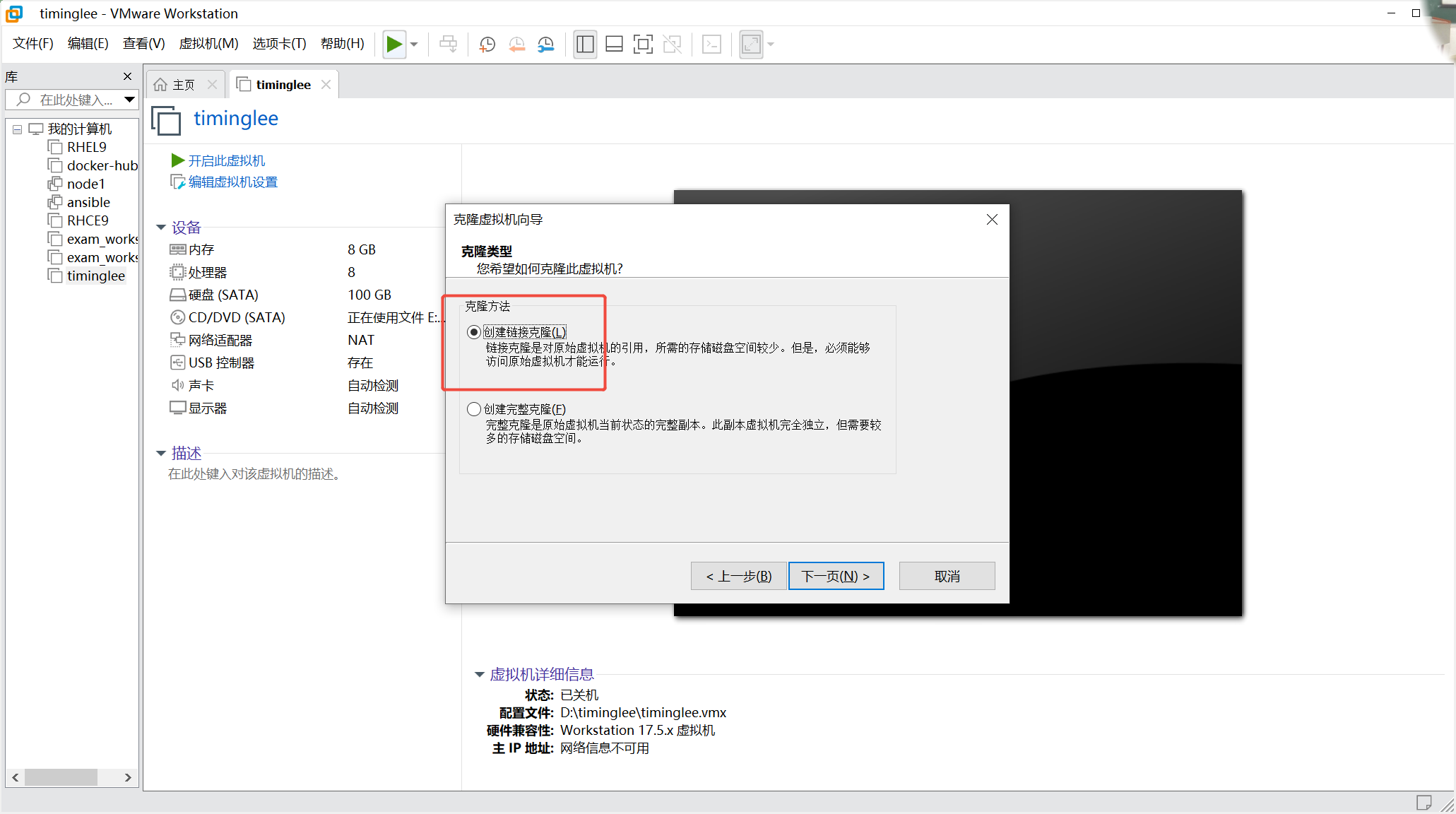Collapse the 设备 section
Viewport: 1456px width, 814px height.
point(161,228)
